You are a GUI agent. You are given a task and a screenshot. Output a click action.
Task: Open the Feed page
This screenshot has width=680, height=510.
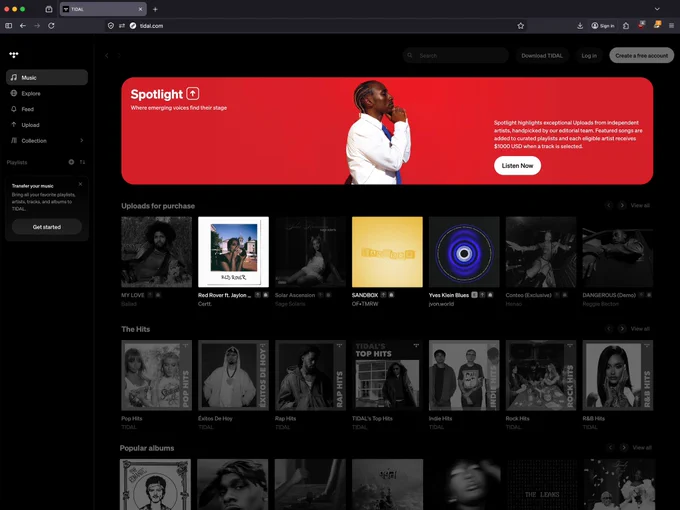47,109
